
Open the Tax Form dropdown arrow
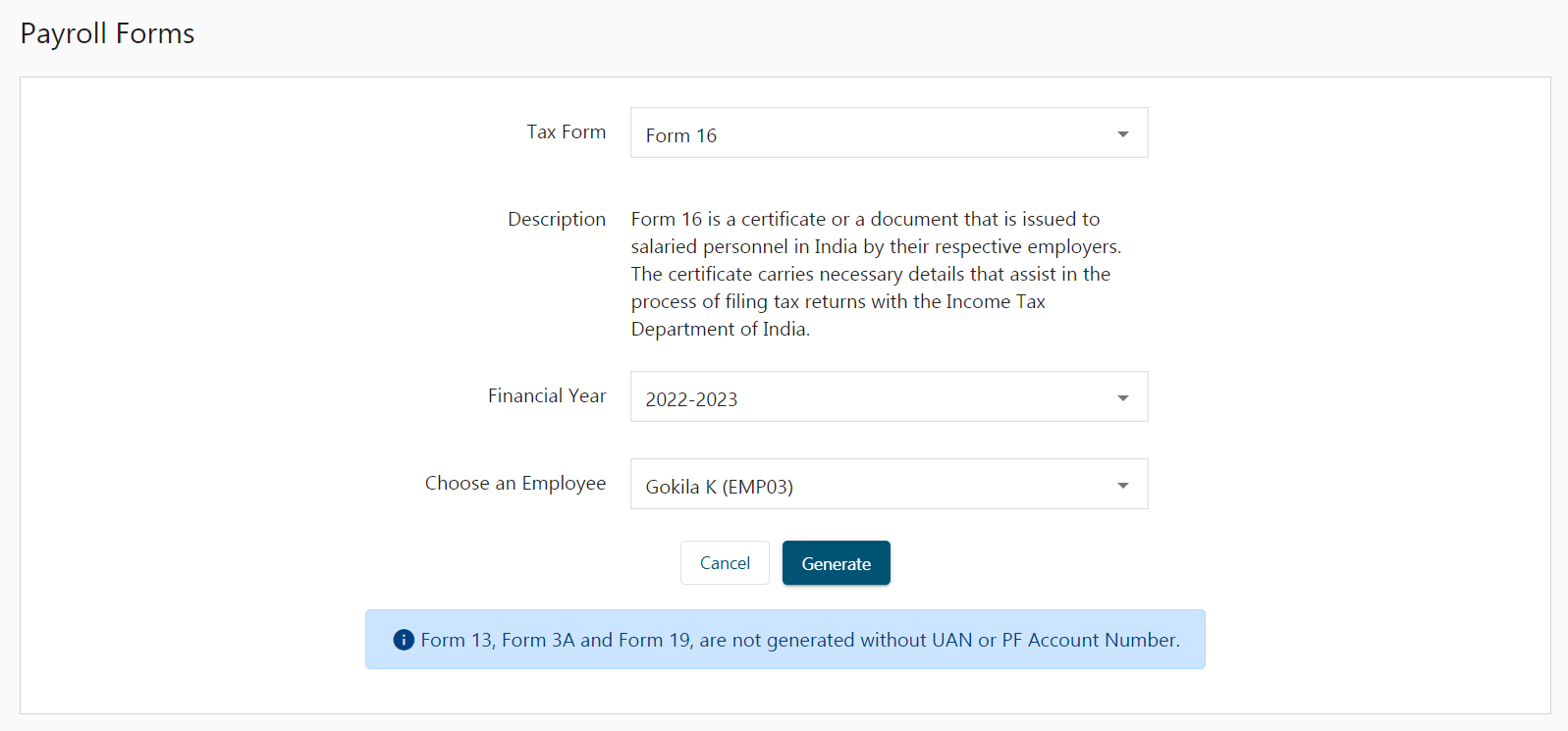1122,133
